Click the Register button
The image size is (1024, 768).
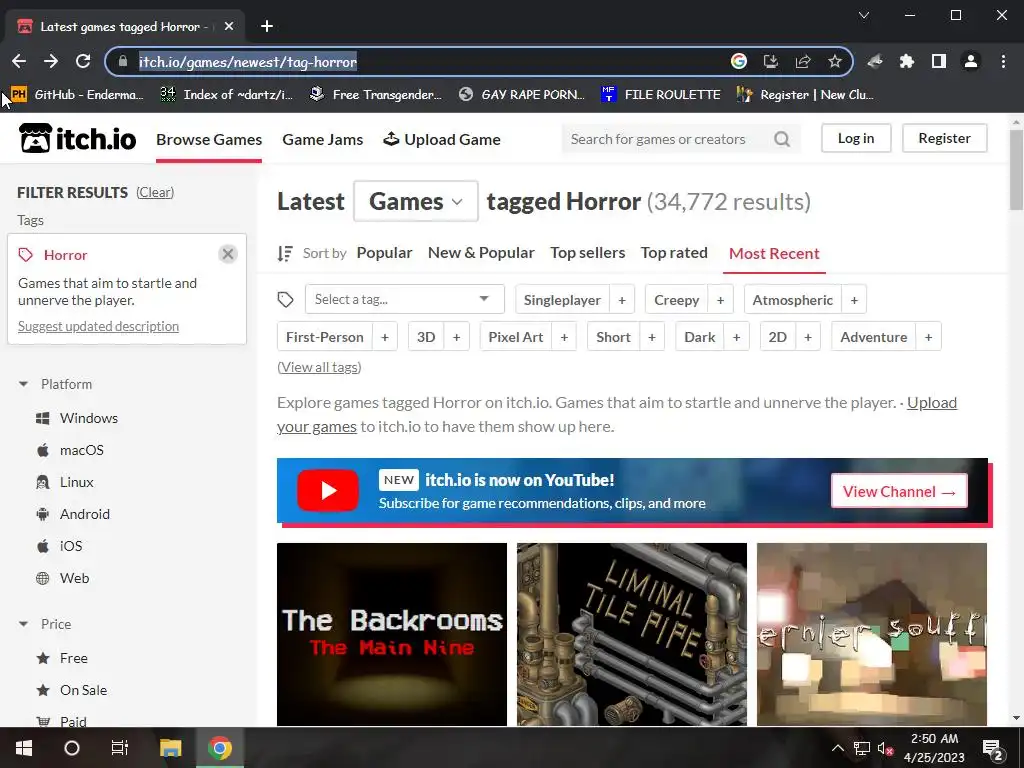pos(944,138)
